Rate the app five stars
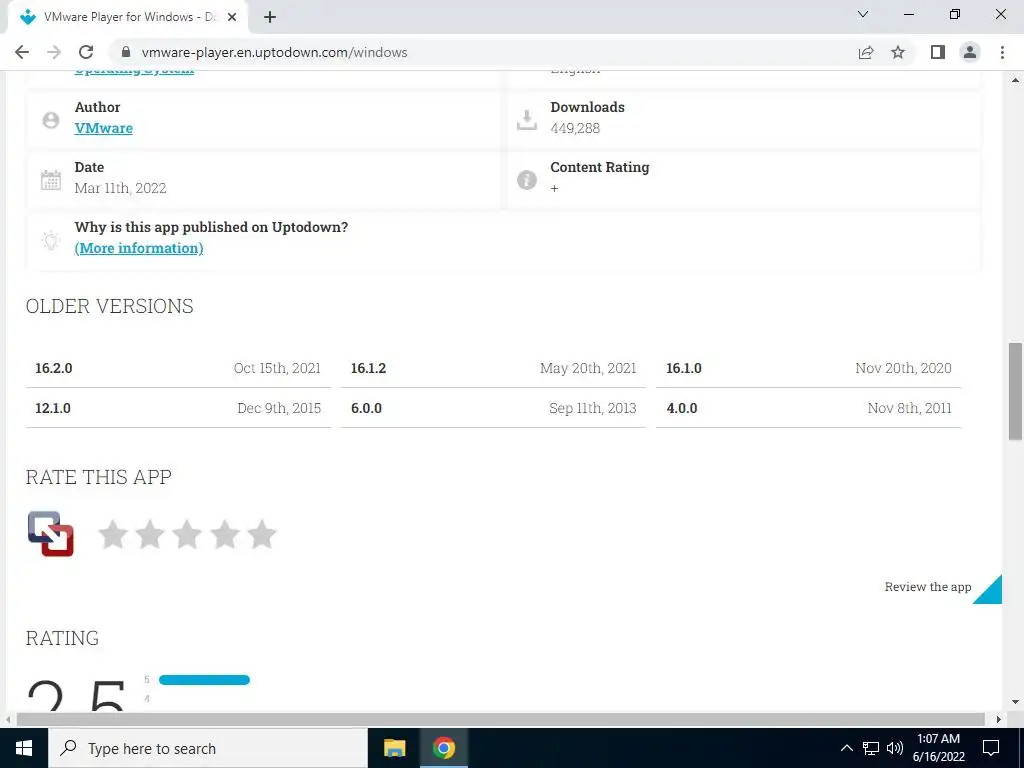 pos(262,534)
